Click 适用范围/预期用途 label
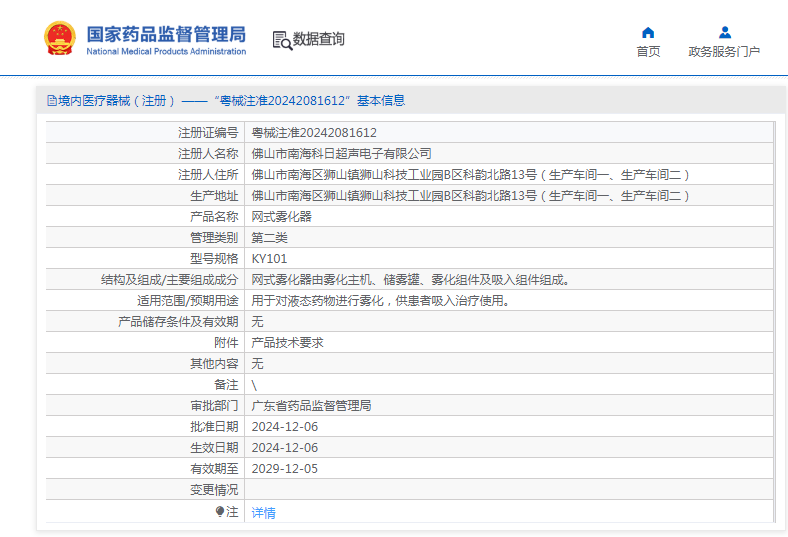 187,301
